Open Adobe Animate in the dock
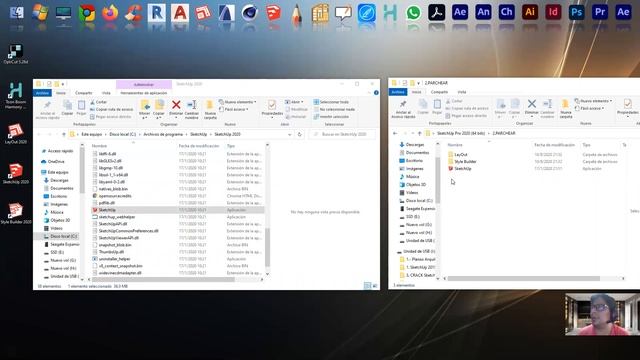 point(483,13)
